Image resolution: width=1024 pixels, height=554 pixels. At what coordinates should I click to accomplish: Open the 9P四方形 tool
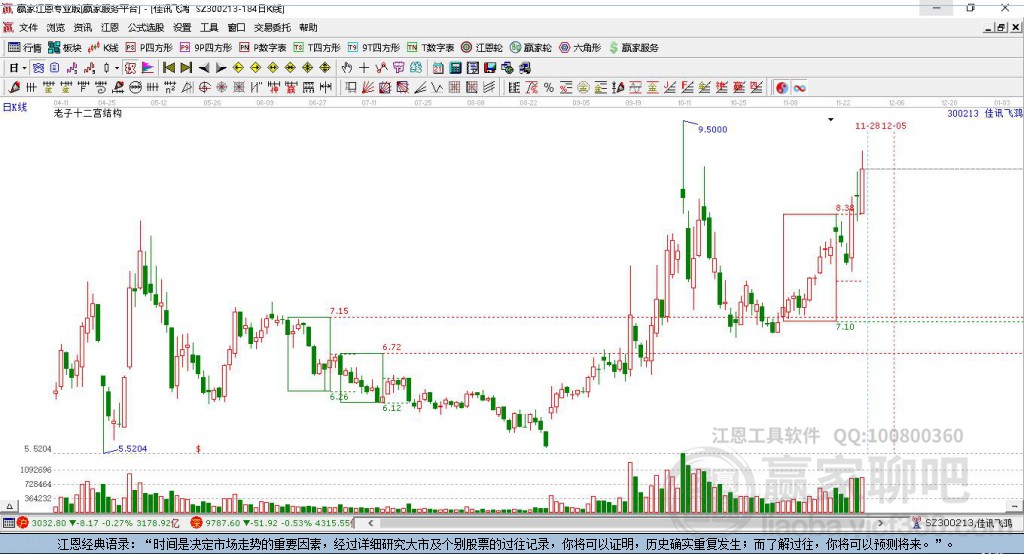pyautogui.click(x=206, y=48)
